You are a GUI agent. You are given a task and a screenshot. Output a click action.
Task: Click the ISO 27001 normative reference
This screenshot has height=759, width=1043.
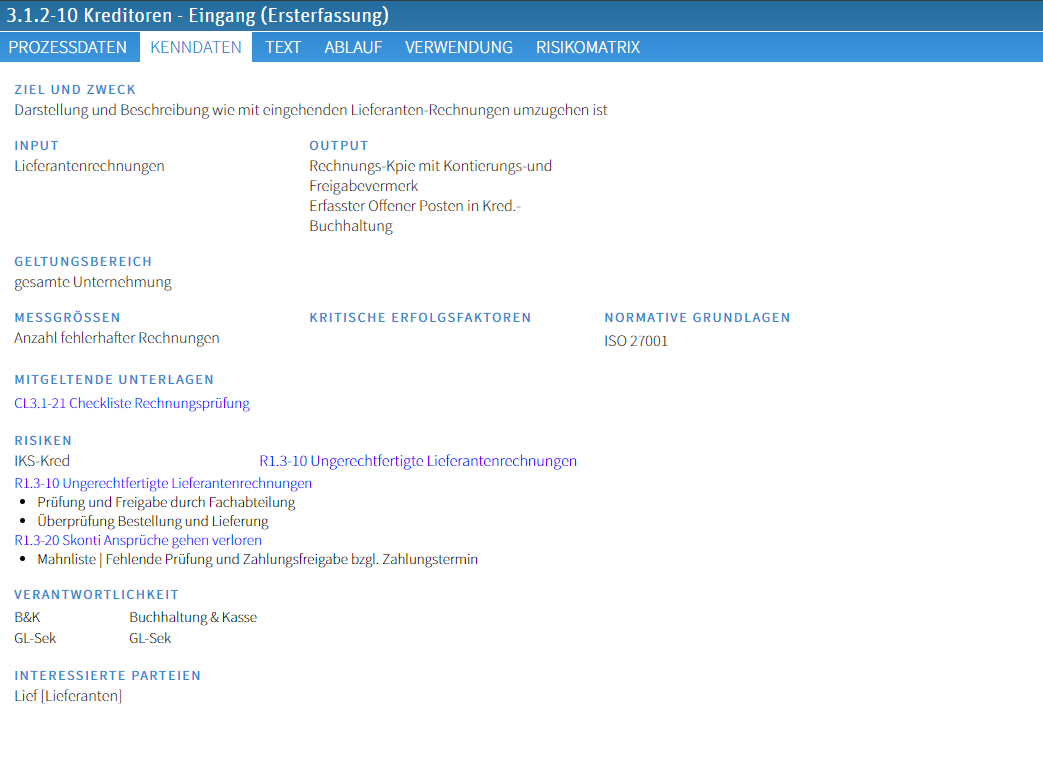point(637,340)
